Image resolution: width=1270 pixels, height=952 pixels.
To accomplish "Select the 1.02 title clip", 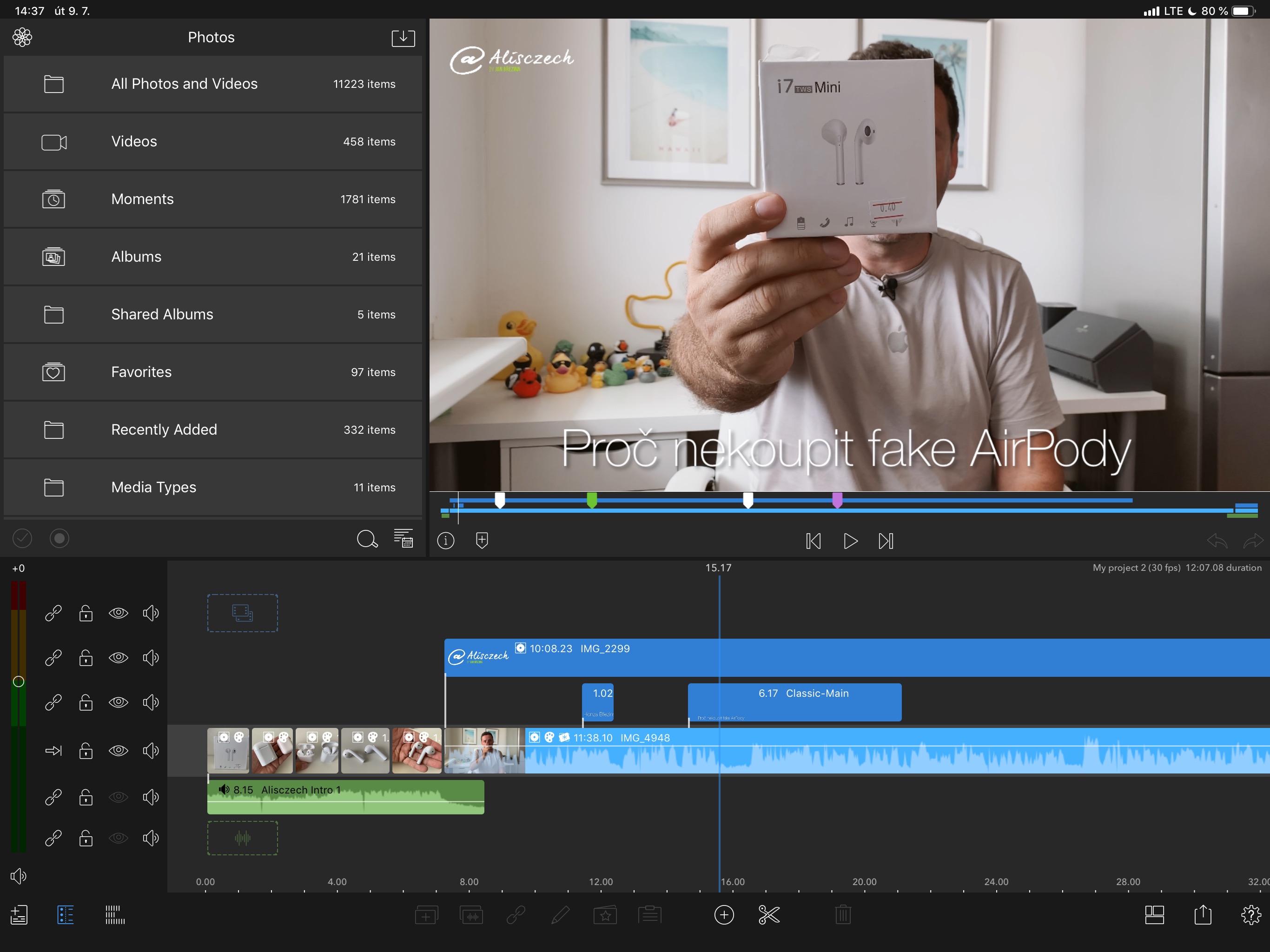I will (598, 701).
